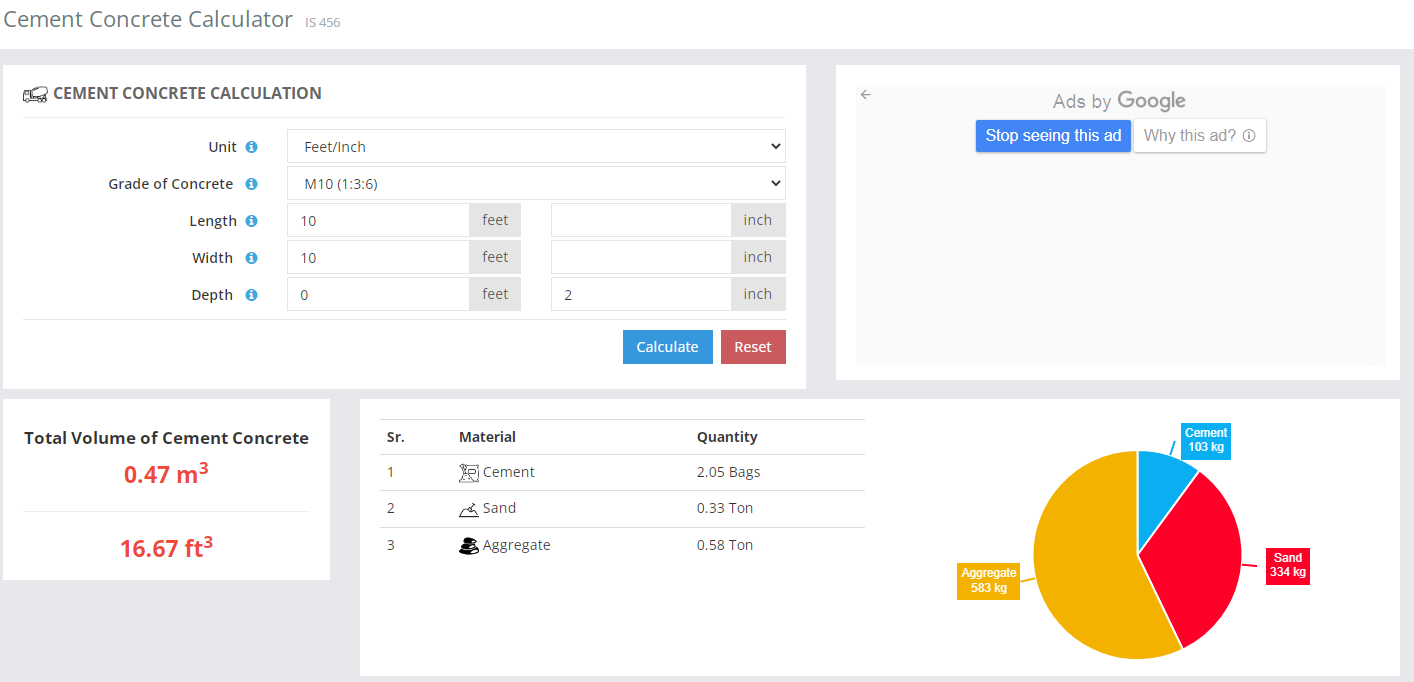This screenshot has height=682, width=1414.
Task: Click the 0.47 m³ volume value
Action: point(166,474)
